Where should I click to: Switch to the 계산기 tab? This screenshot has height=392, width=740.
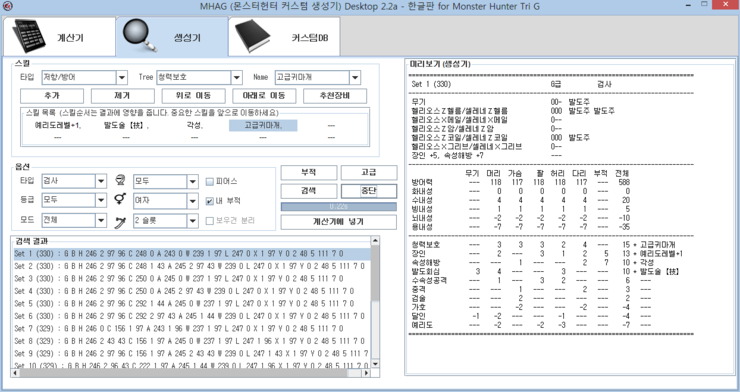[59, 37]
